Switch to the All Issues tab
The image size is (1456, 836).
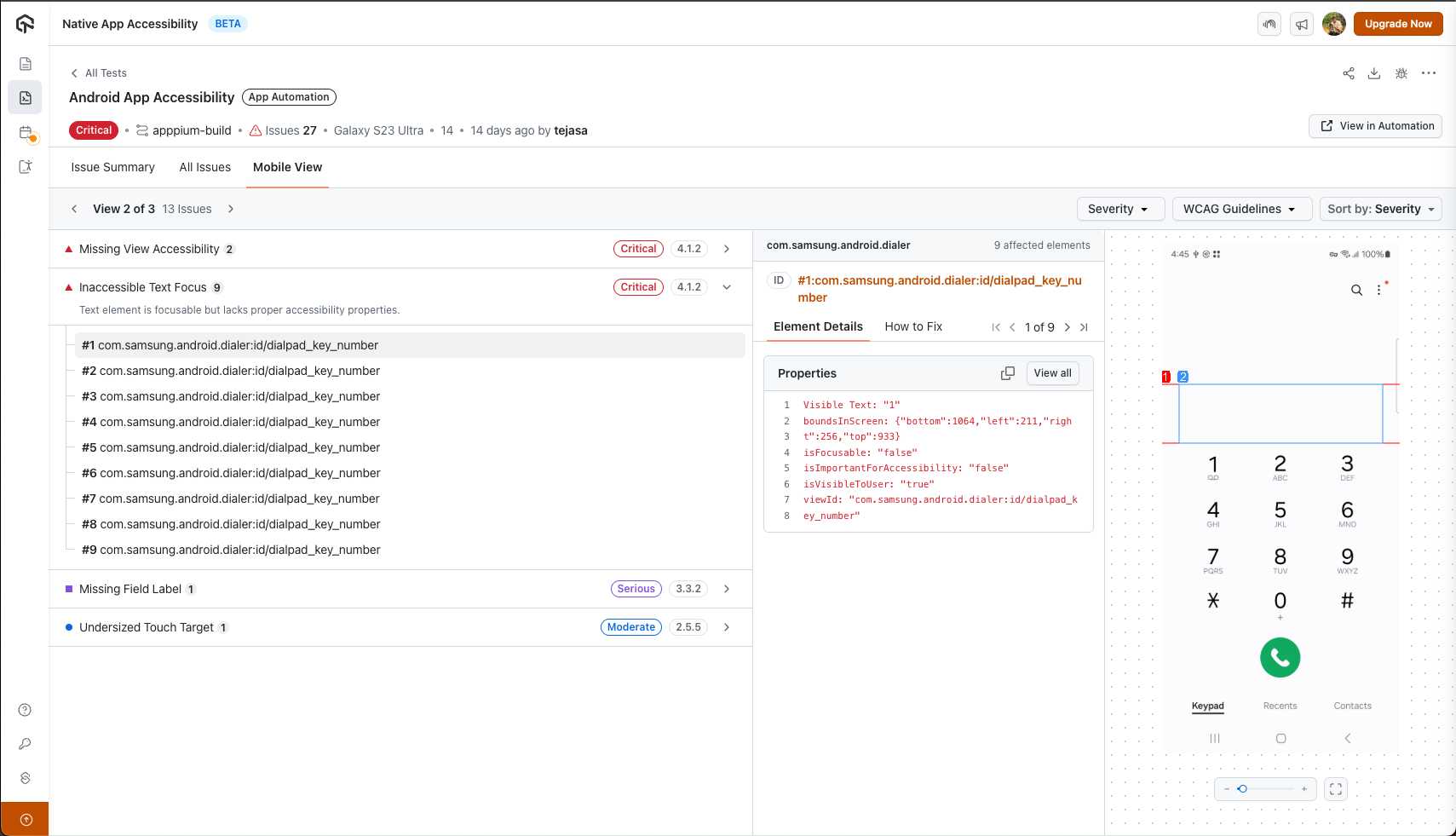[x=204, y=167]
